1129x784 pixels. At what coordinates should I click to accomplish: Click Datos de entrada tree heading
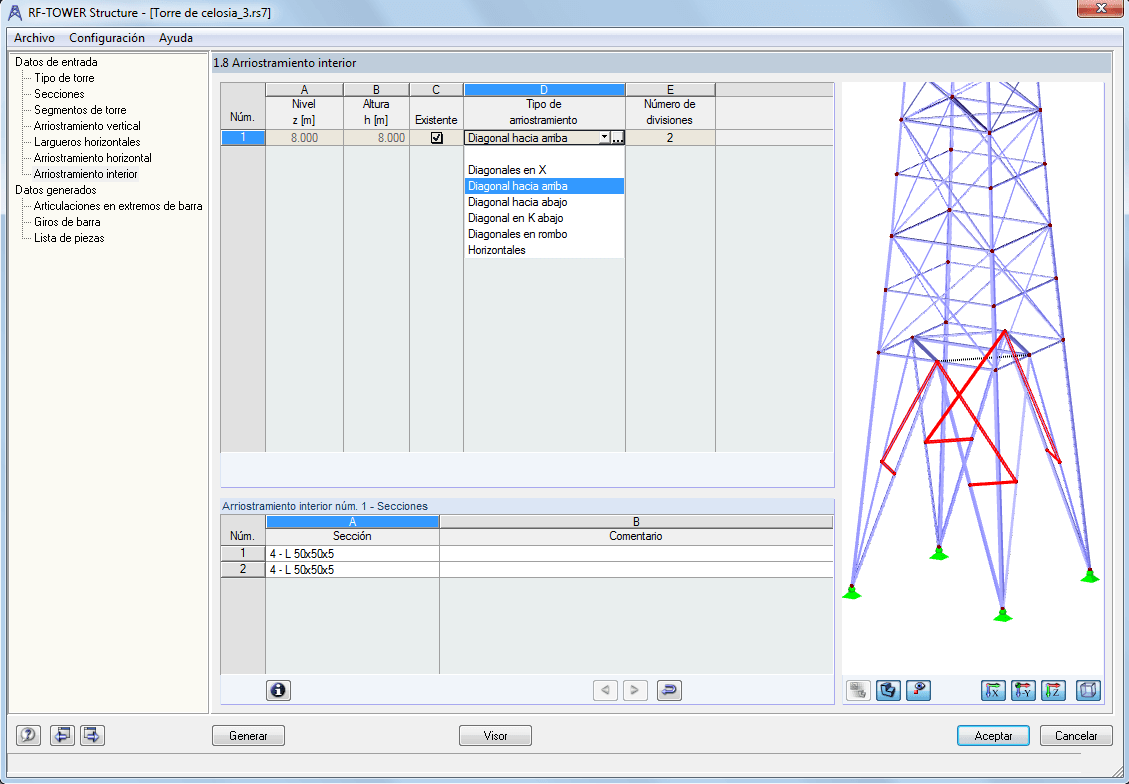[x=56, y=62]
